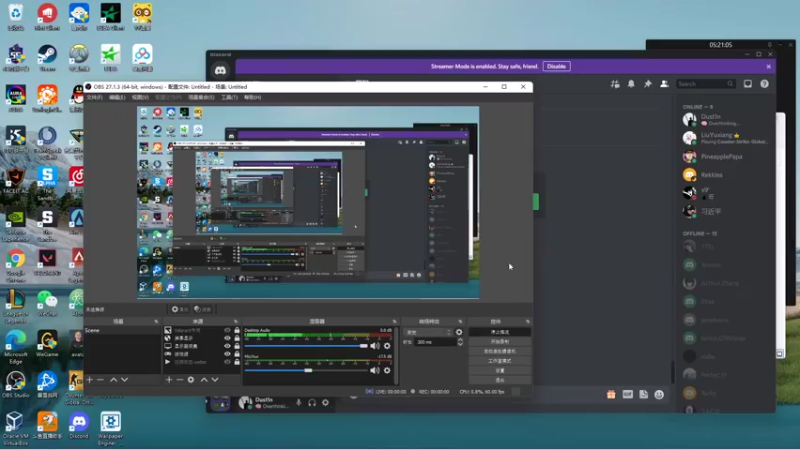Mute Mic/Aux speaker icon
Viewport: 800px width, 450px height.
coord(375,370)
